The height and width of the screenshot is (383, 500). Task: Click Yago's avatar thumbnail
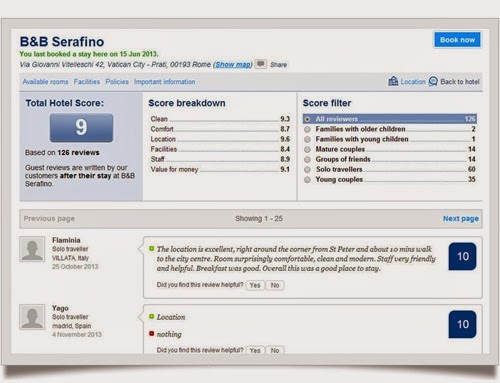tap(32, 317)
